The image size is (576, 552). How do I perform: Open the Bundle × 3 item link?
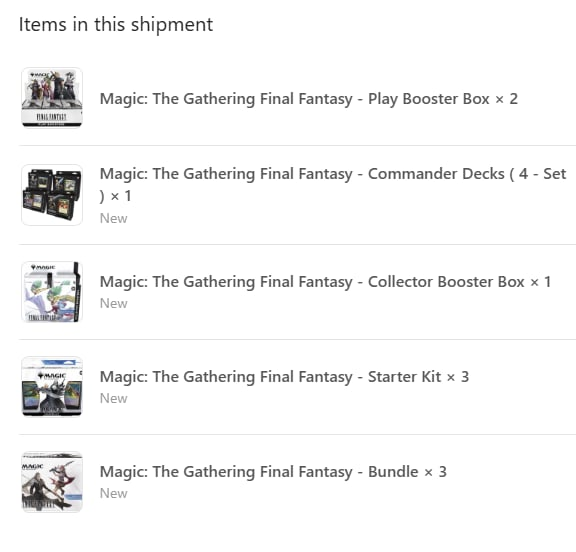(x=273, y=472)
